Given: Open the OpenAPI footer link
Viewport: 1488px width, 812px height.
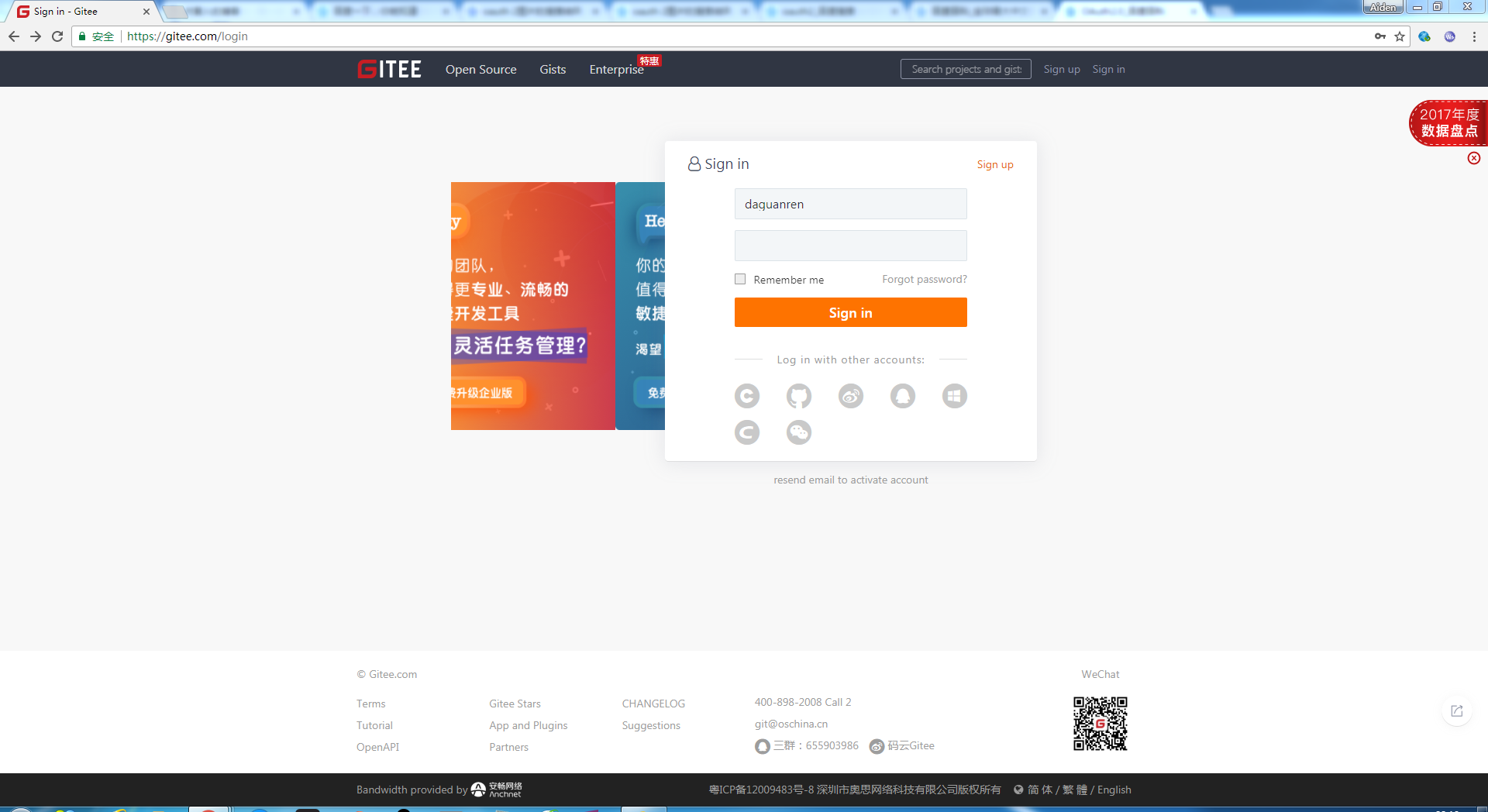Looking at the screenshot, I should 377,747.
